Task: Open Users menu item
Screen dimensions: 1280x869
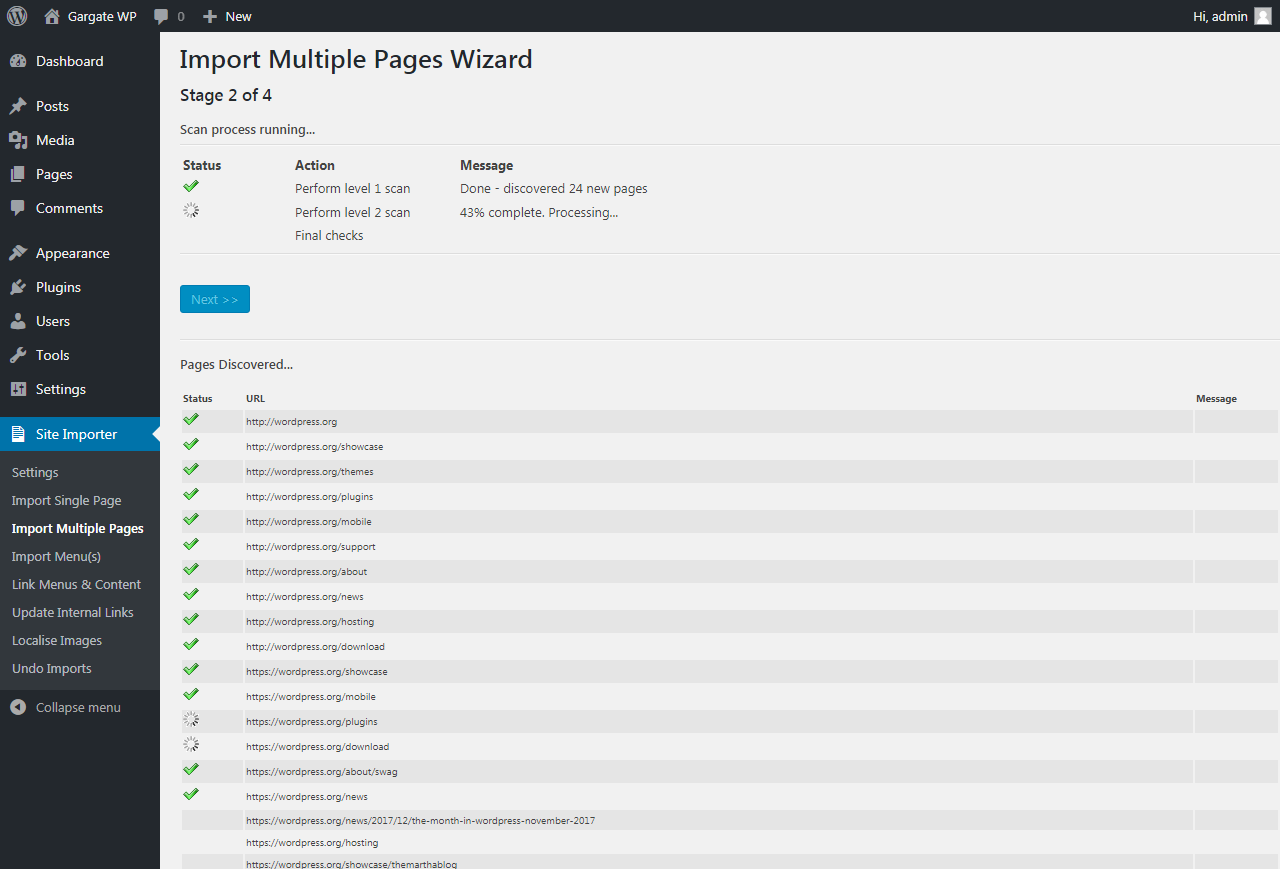Action: [80, 321]
